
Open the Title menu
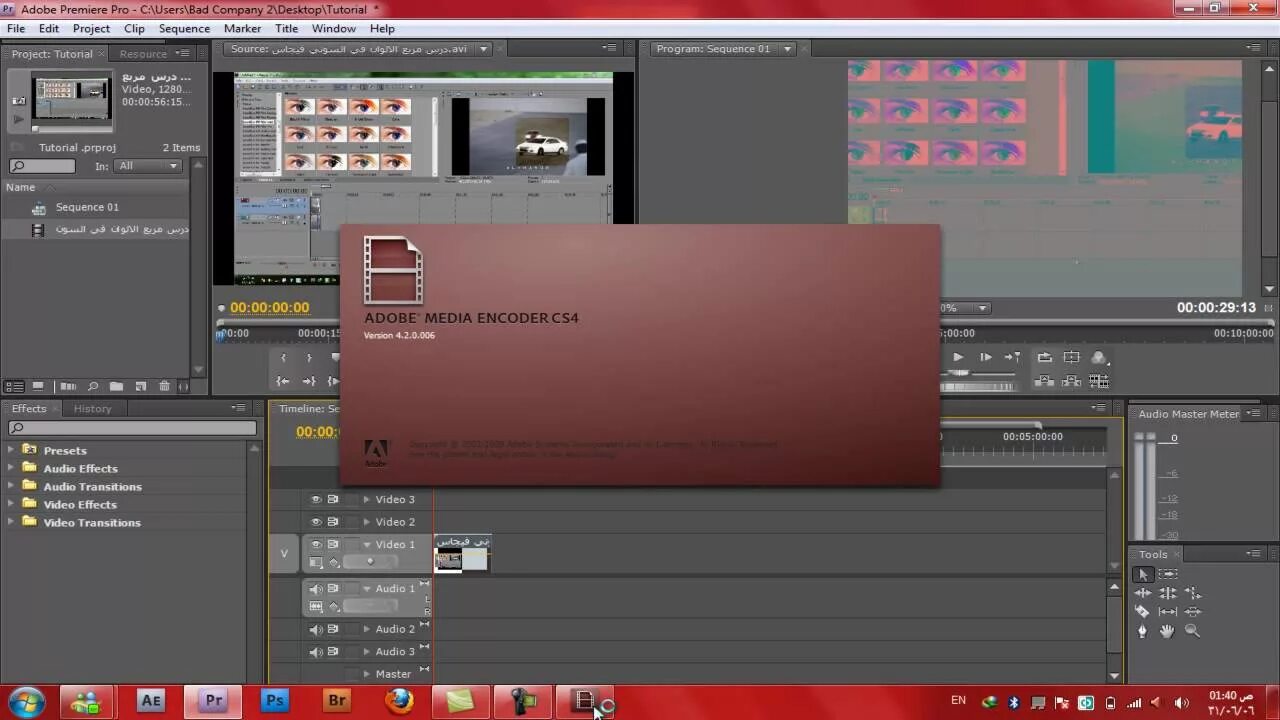click(286, 28)
